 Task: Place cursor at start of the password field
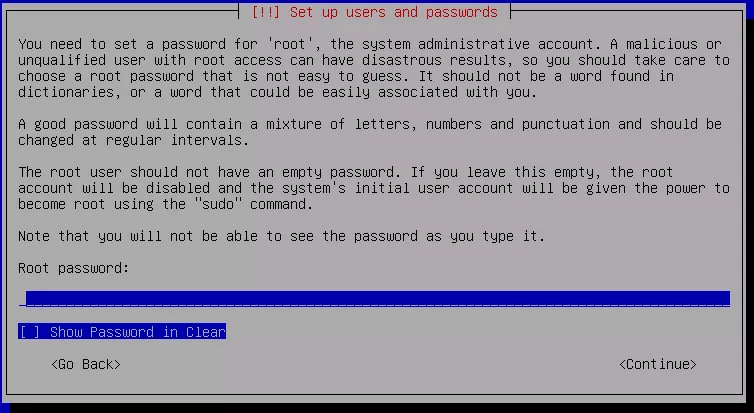coord(23,299)
